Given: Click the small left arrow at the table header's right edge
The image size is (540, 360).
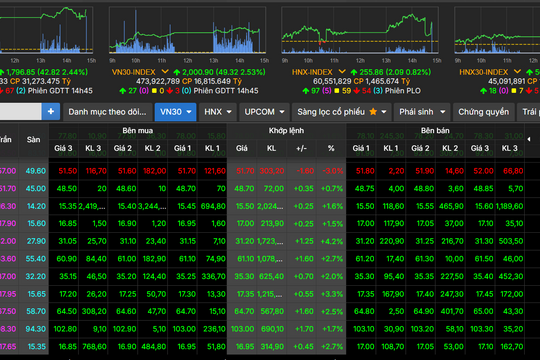Looking at the screenshot, I should click(529, 139).
